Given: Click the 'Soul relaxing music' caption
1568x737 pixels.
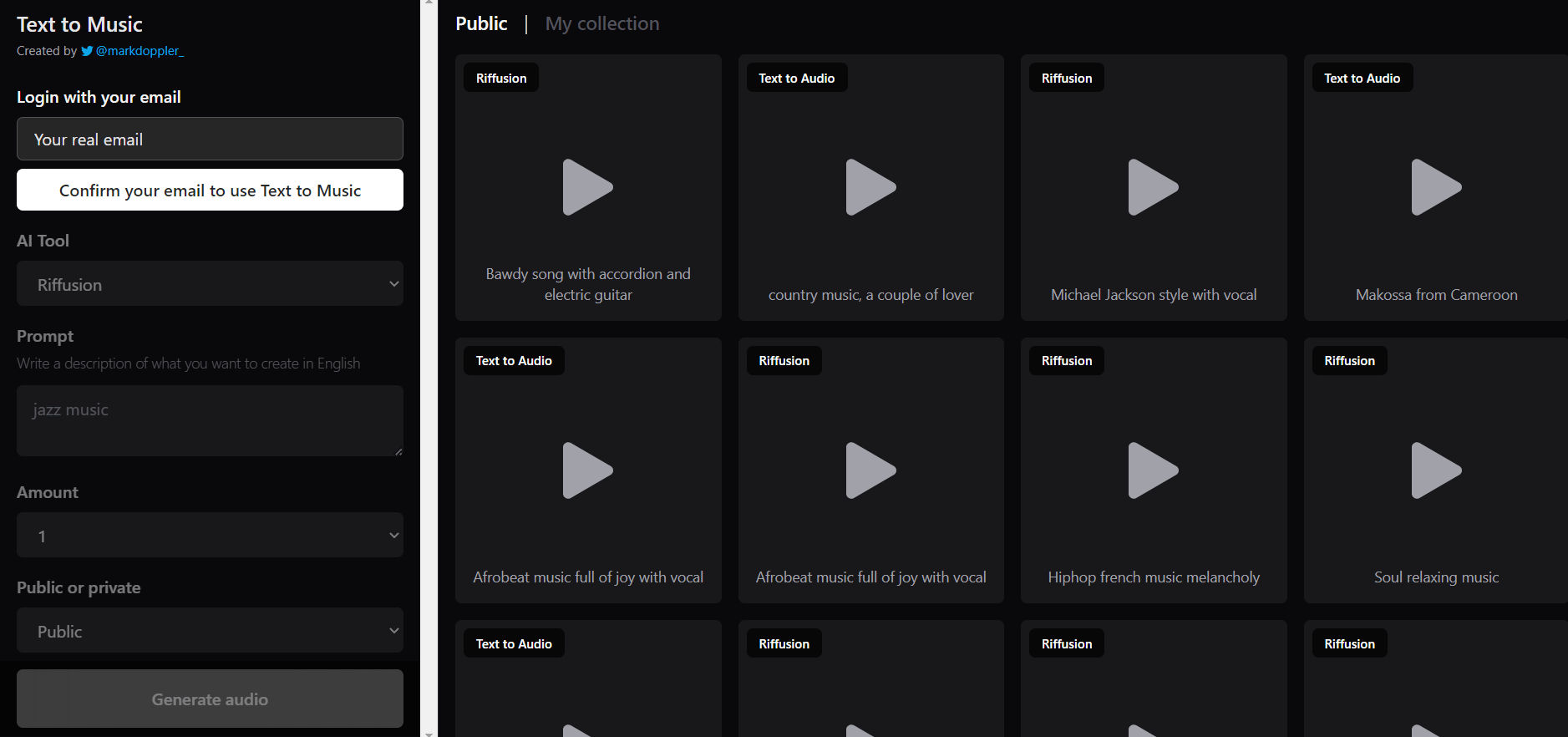Looking at the screenshot, I should 1436,577.
